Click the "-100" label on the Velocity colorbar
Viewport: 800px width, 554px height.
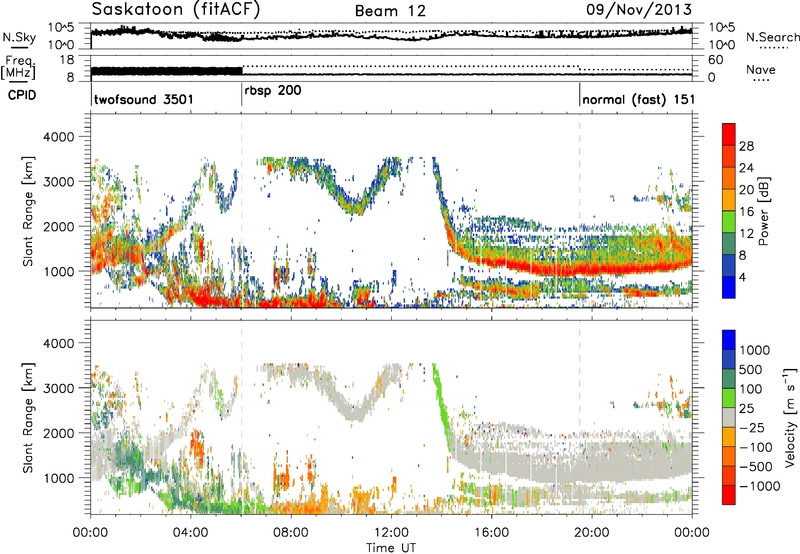tap(756, 447)
